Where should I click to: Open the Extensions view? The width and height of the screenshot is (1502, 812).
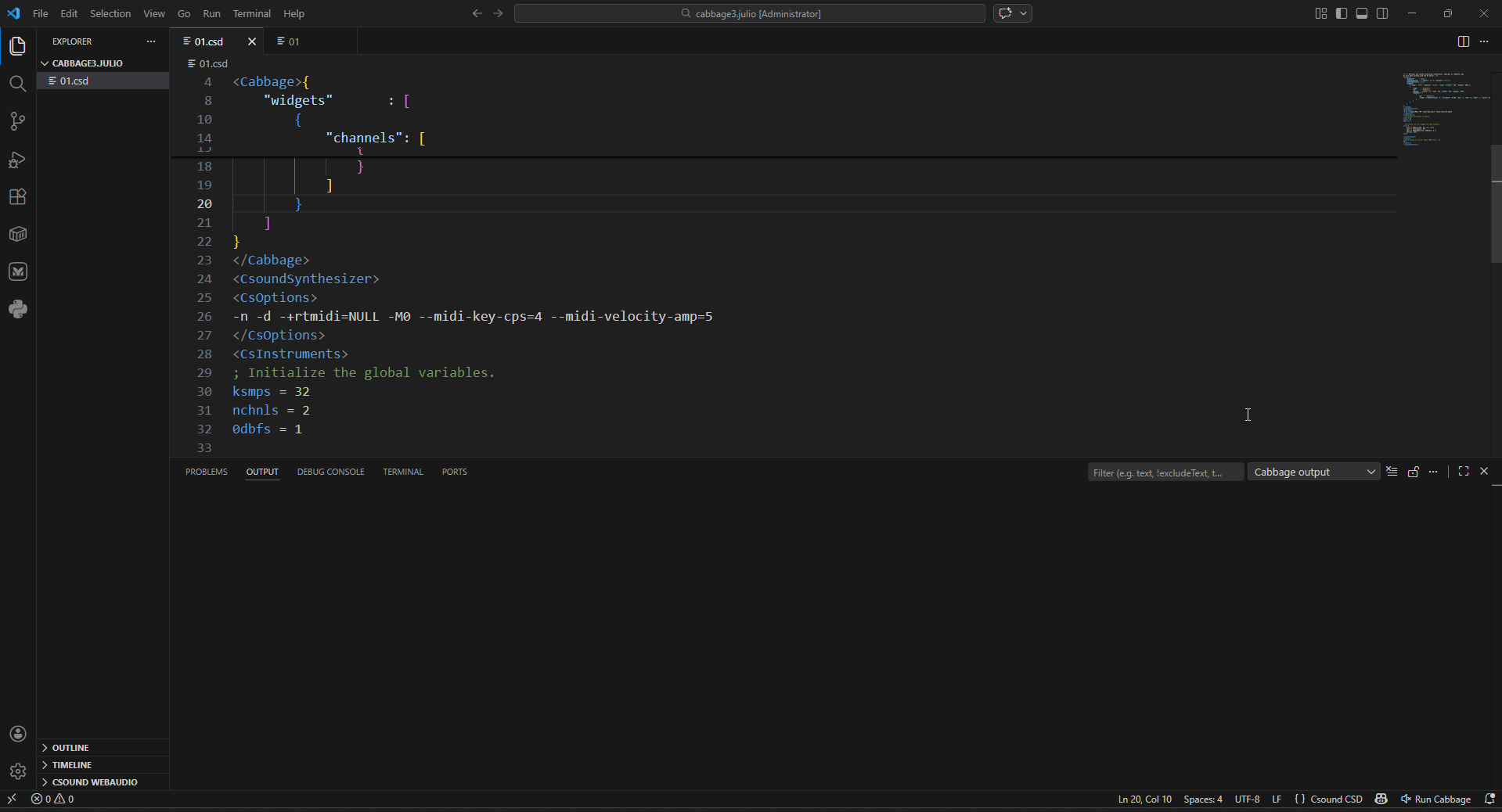17,197
